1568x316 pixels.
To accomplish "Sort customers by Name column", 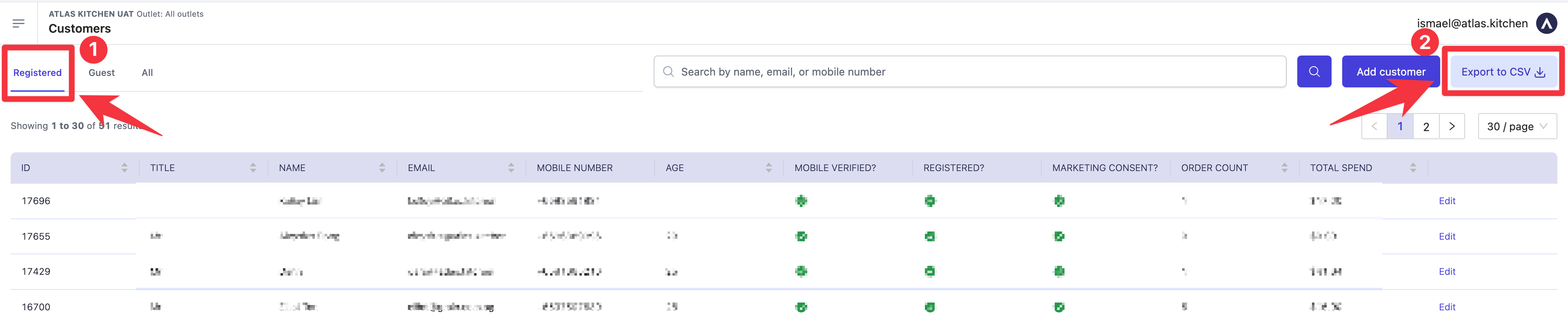I will click(x=382, y=168).
